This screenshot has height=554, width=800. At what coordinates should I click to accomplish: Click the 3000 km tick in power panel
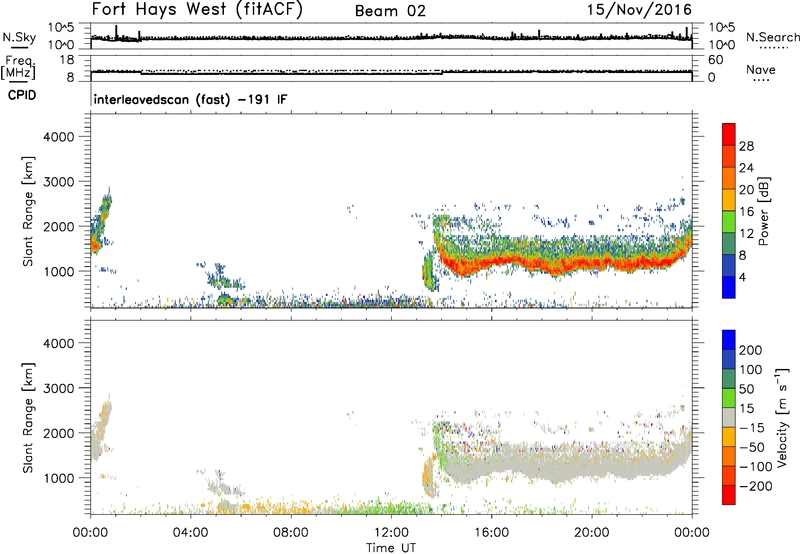click(x=59, y=182)
